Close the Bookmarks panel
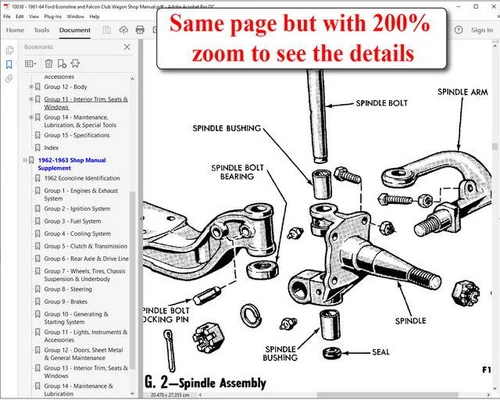The height and width of the screenshot is (400, 500). 127,47
